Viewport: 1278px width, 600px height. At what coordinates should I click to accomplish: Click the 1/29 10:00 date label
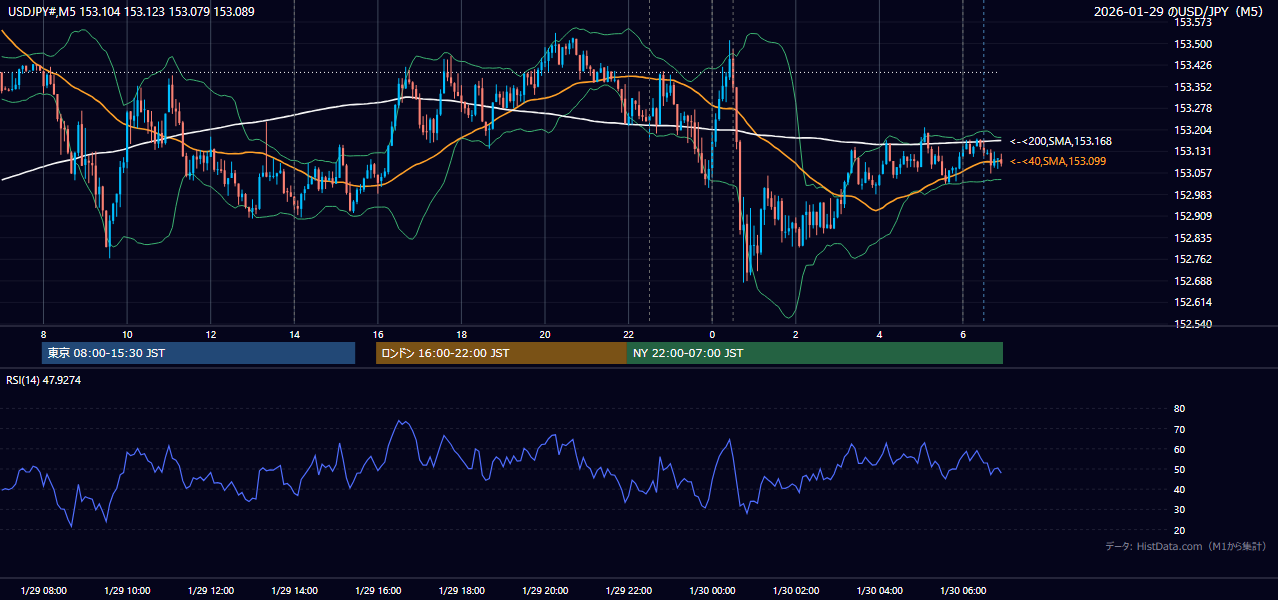(127, 591)
